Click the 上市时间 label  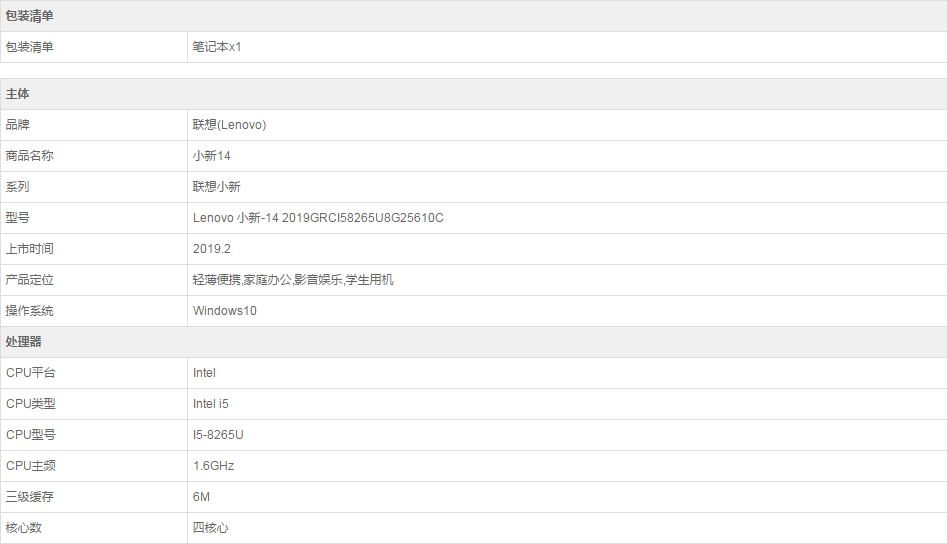(30, 249)
